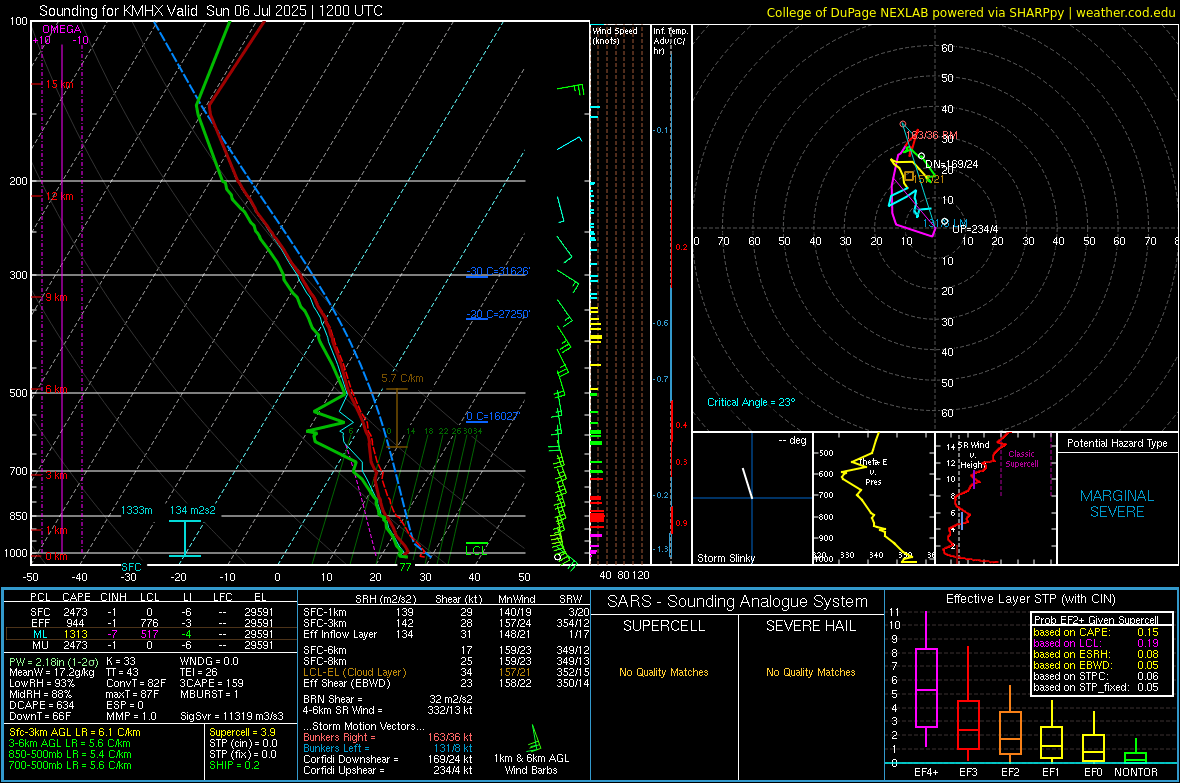This screenshot has height=783, width=1180.
Task: Select the MU parcel row
Action: (x=151, y=644)
